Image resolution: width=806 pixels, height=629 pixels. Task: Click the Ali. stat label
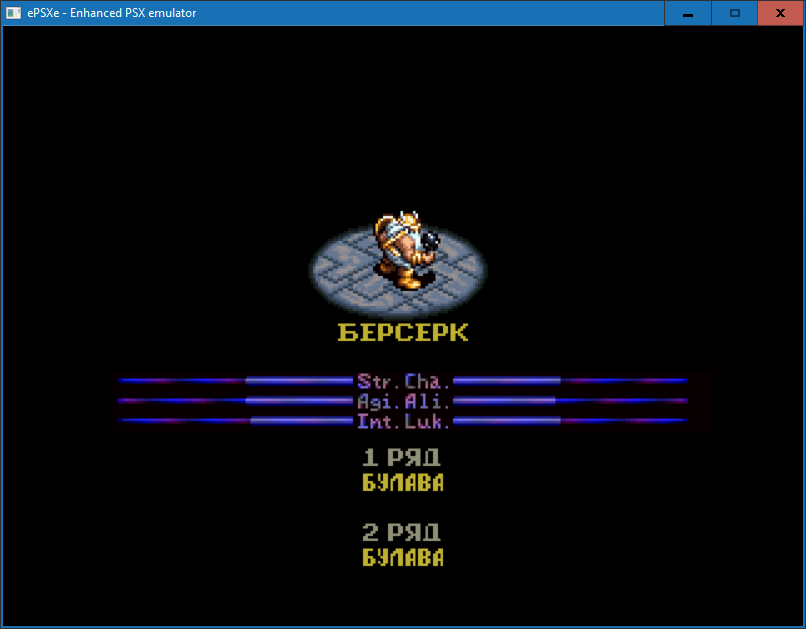click(x=427, y=401)
